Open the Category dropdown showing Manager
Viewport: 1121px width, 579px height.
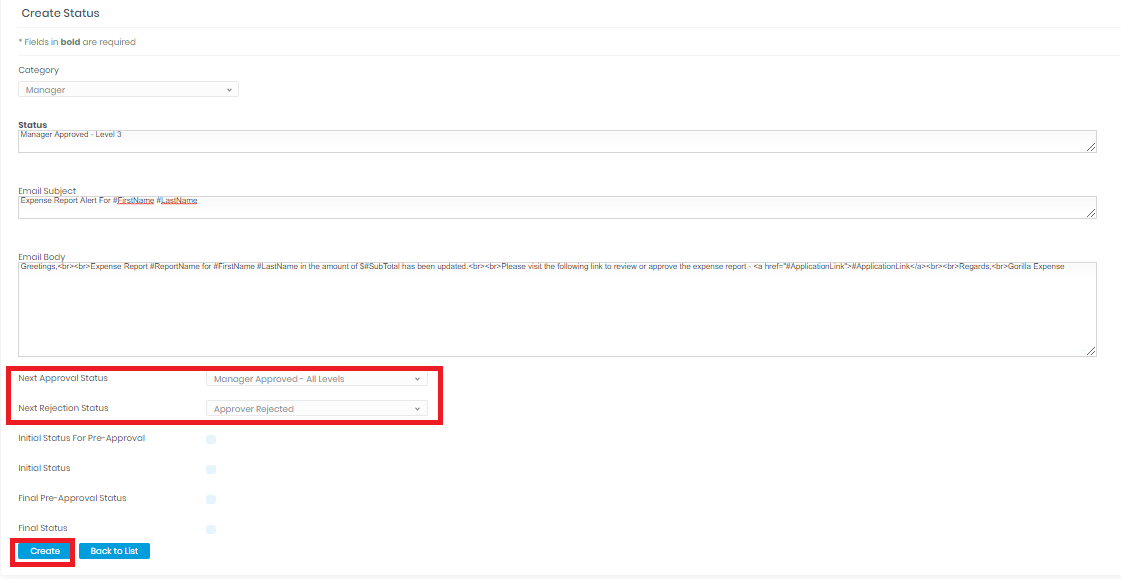128,90
